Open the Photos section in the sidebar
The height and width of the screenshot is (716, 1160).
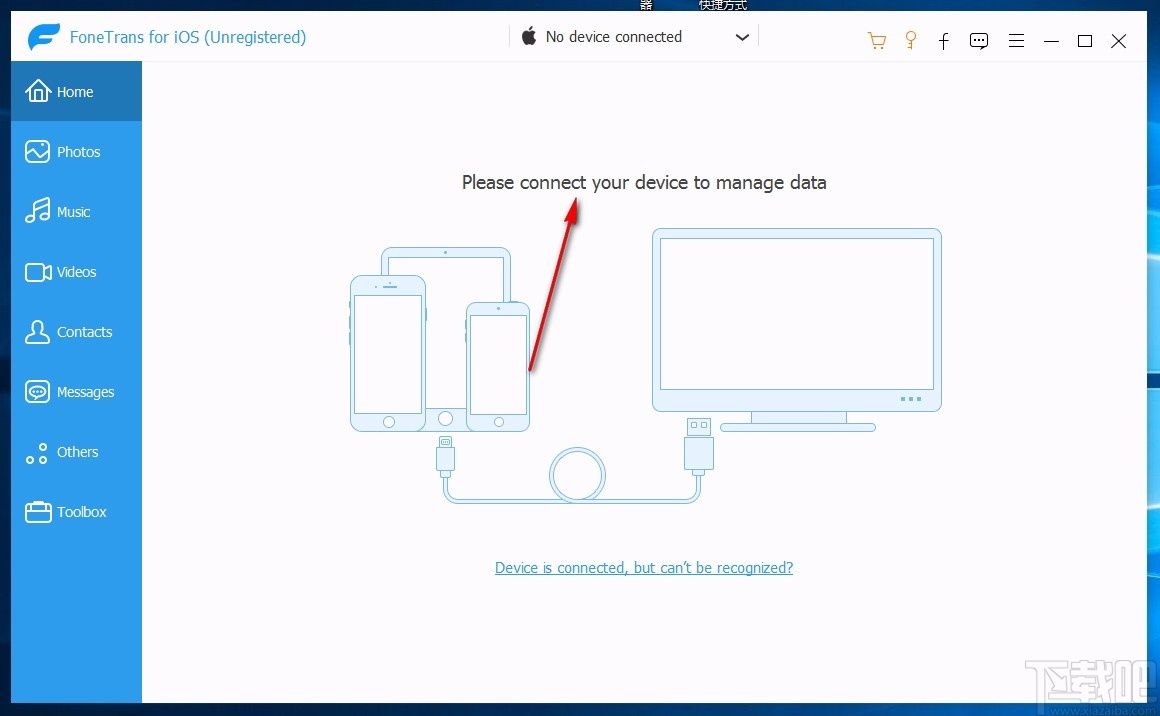(76, 151)
